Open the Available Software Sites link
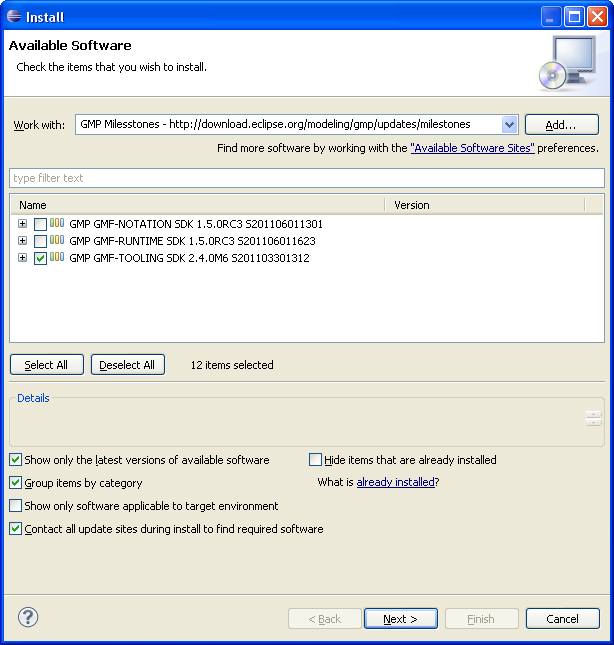Screen dimensions: 614x645 [473, 148]
